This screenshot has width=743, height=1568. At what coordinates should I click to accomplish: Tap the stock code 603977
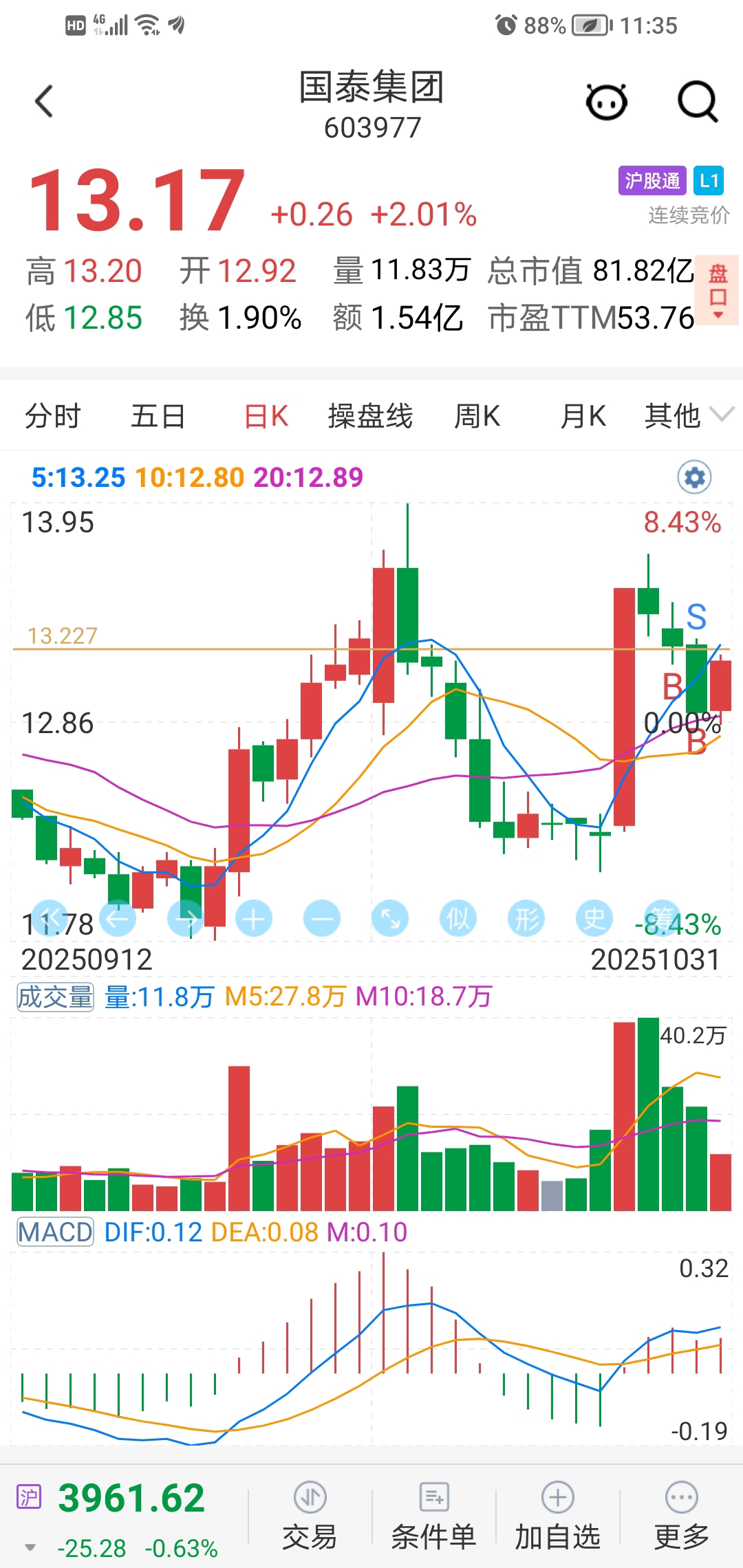pyautogui.click(x=372, y=128)
